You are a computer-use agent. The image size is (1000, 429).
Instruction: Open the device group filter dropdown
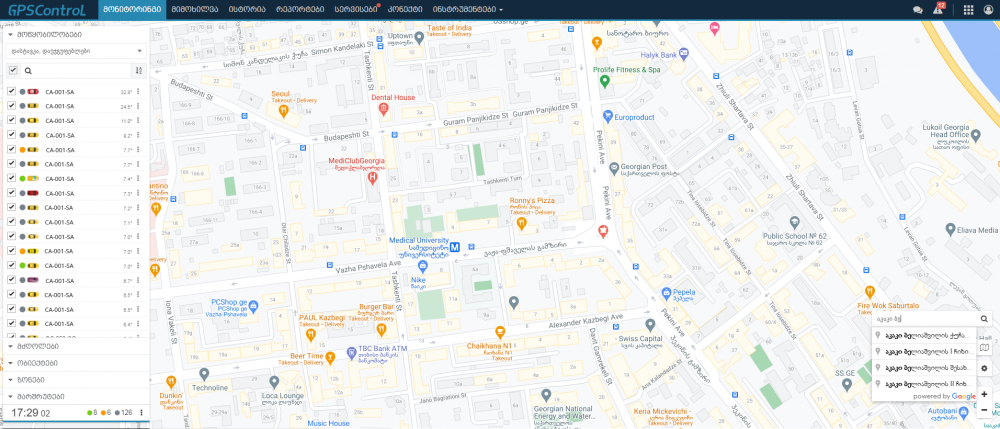point(75,51)
